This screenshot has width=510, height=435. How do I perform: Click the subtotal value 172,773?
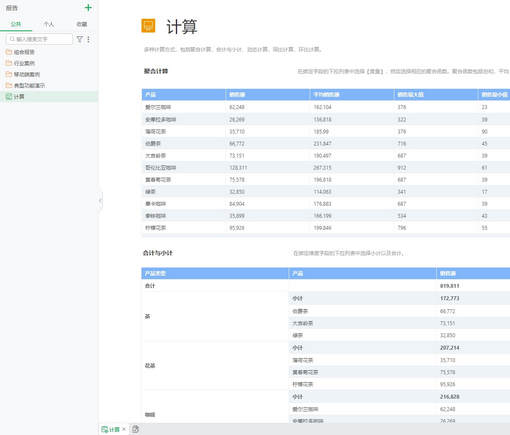pos(450,298)
